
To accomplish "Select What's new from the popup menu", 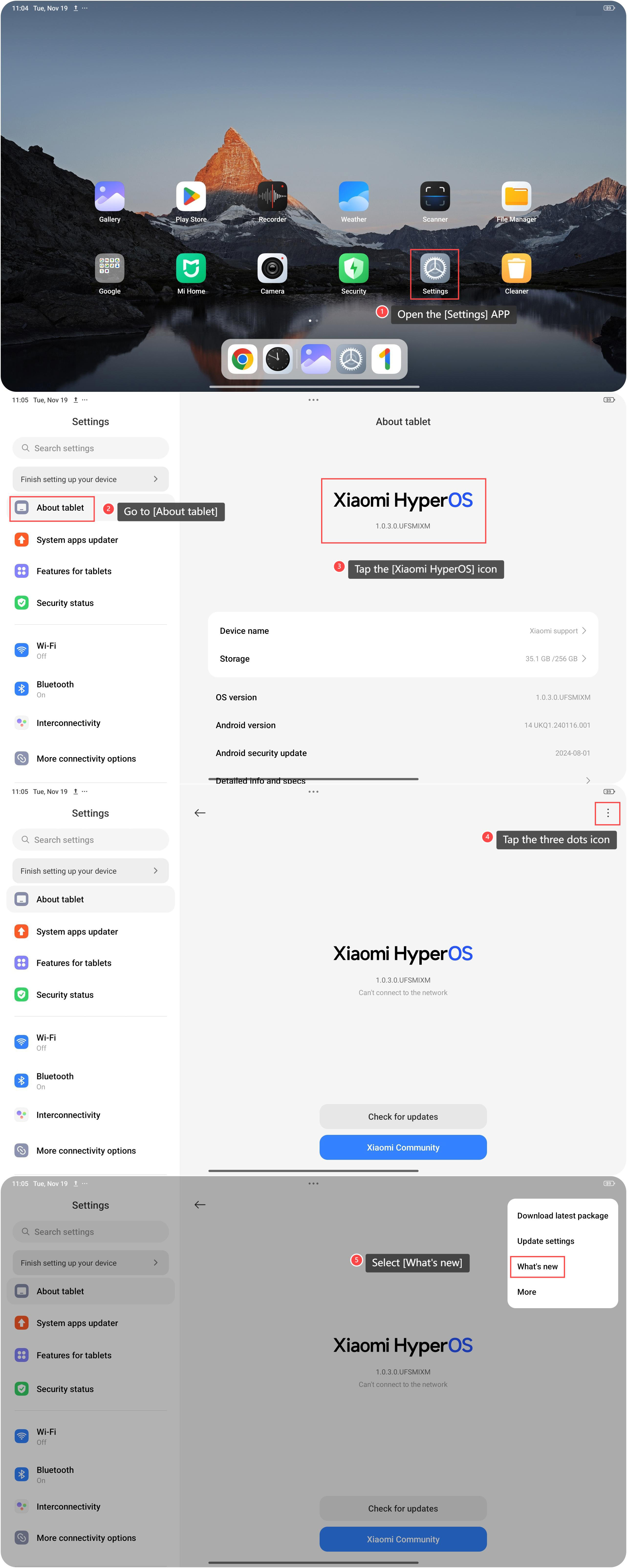I will pyautogui.click(x=538, y=1267).
